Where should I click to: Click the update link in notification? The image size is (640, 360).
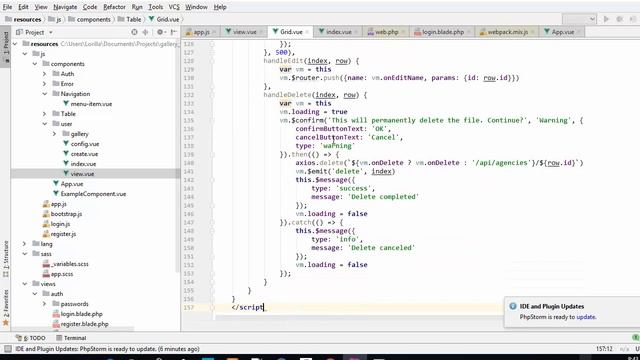[x=586, y=317]
